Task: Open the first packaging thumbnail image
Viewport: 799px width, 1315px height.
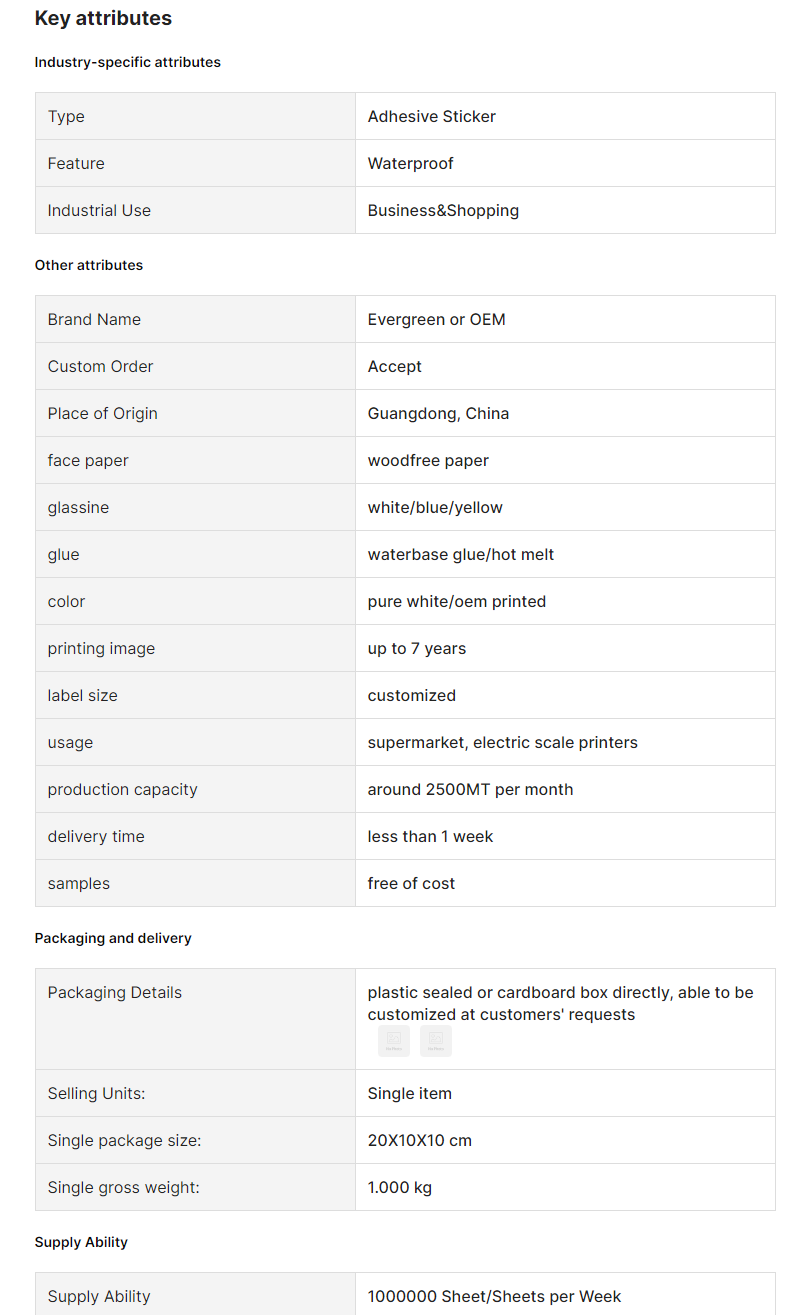Action: [x=394, y=1041]
